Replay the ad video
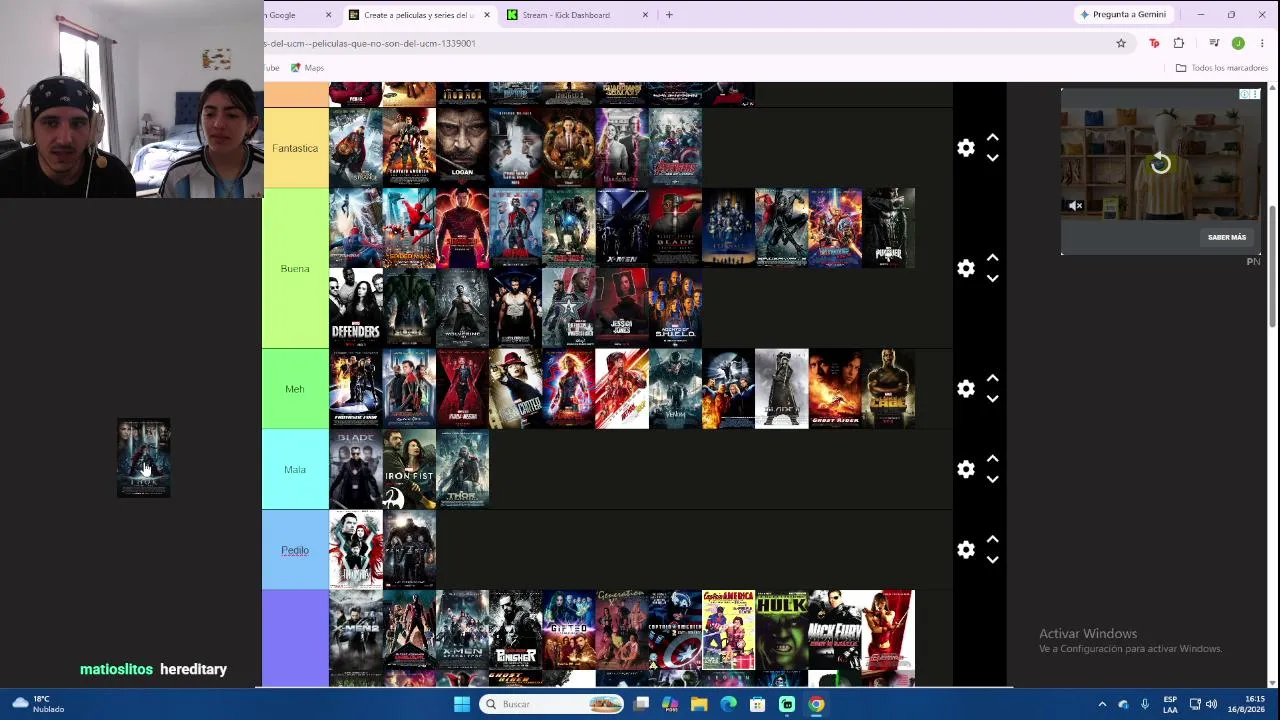 (x=1160, y=164)
